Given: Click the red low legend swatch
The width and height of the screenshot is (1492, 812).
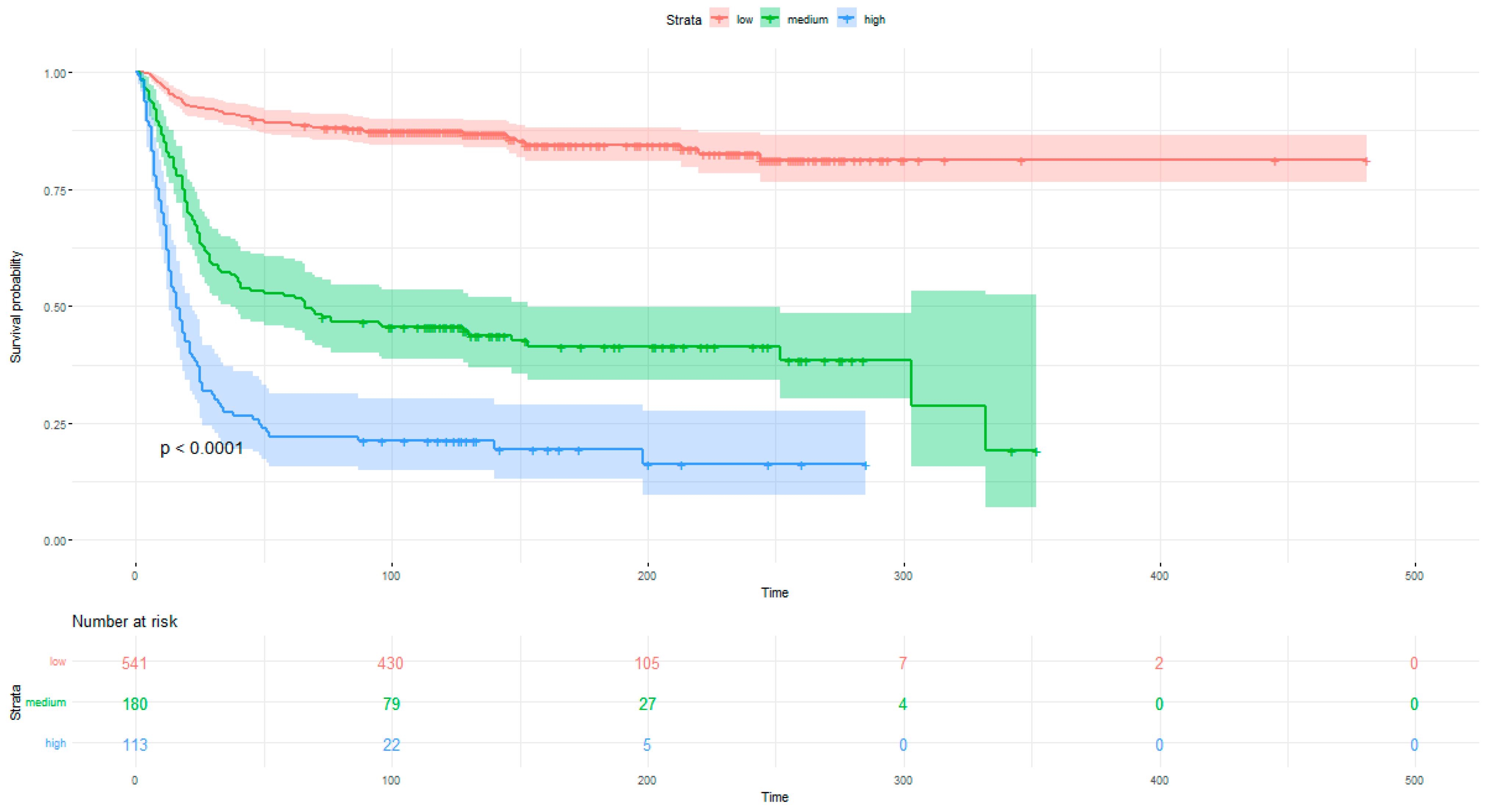Looking at the screenshot, I should [x=719, y=18].
